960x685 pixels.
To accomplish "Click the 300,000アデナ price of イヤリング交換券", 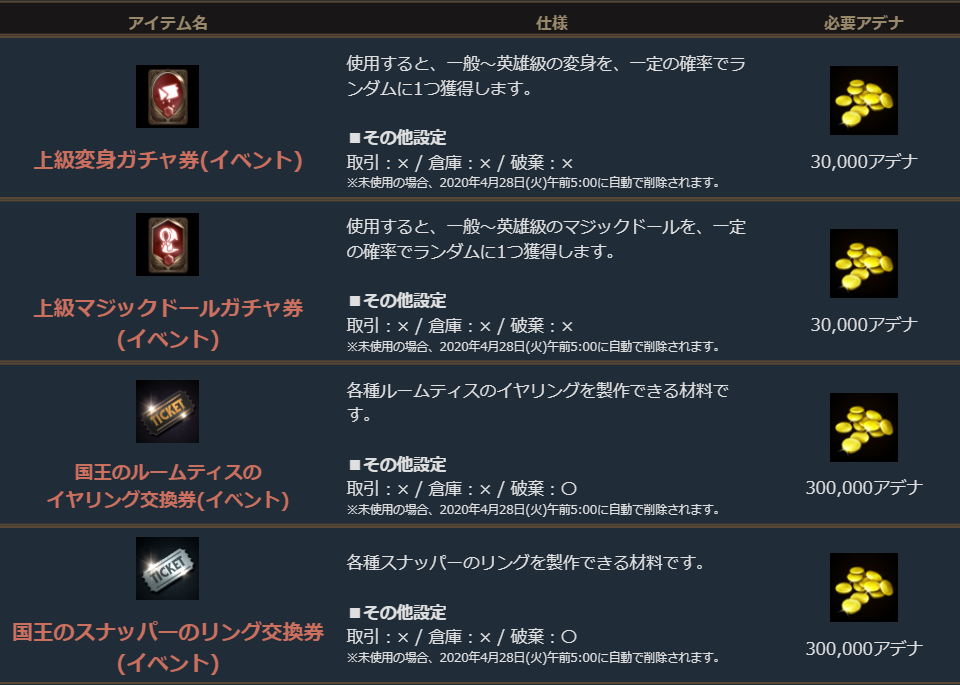I will [864, 488].
